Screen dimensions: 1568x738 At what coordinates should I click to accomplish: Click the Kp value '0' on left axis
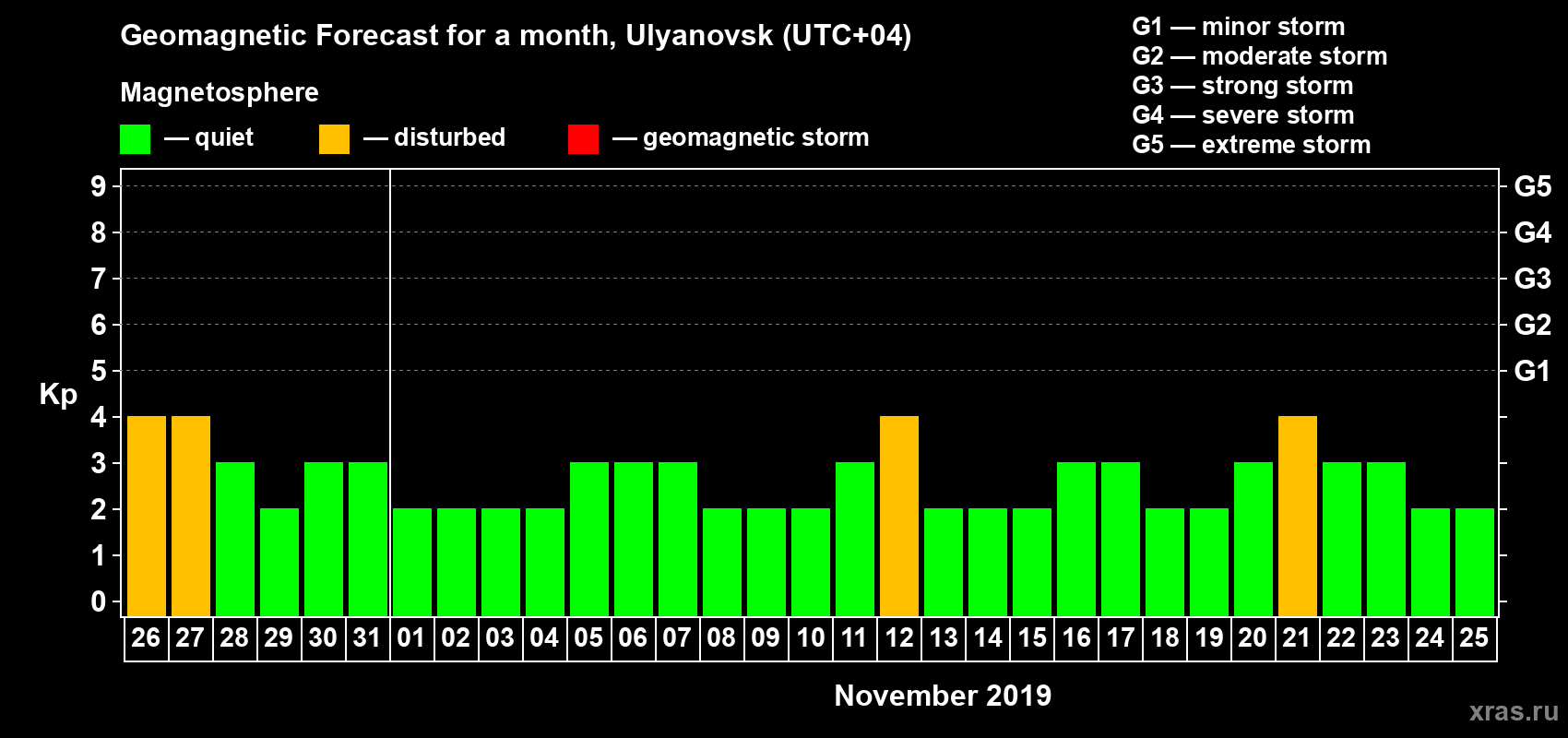point(99,601)
